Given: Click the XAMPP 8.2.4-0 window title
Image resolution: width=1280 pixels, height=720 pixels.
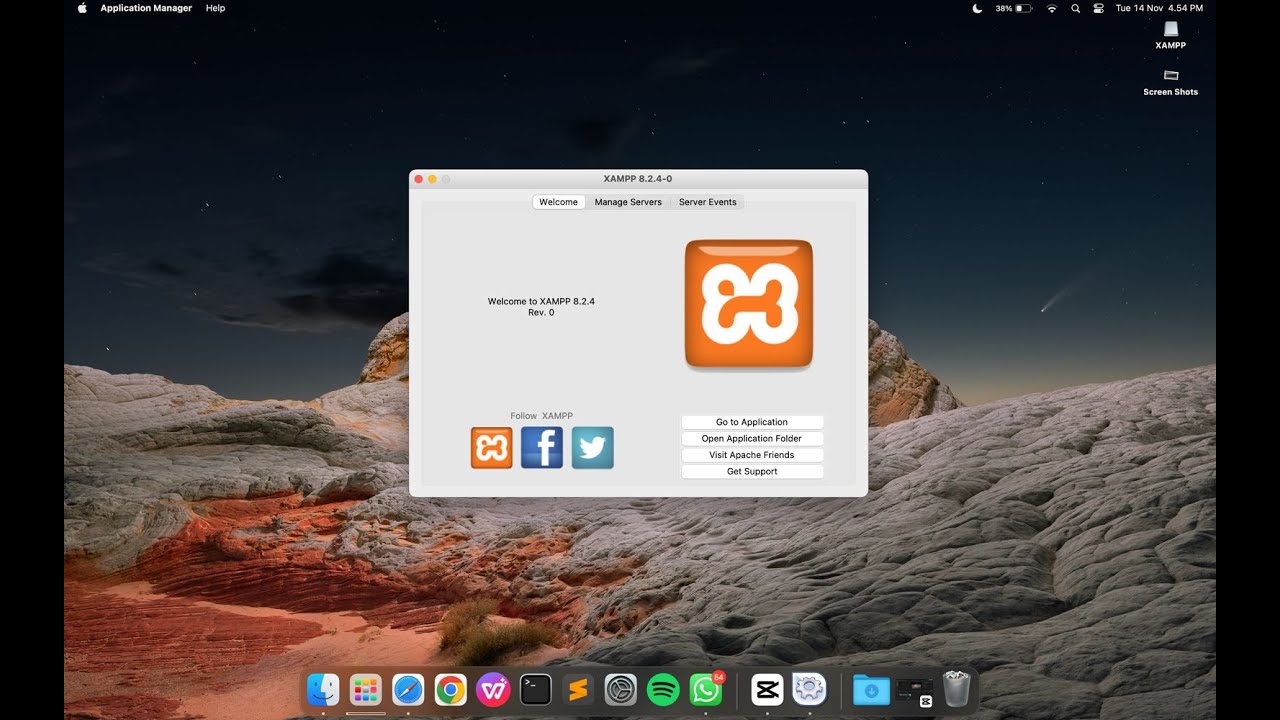Looking at the screenshot, I should [638, 179].
